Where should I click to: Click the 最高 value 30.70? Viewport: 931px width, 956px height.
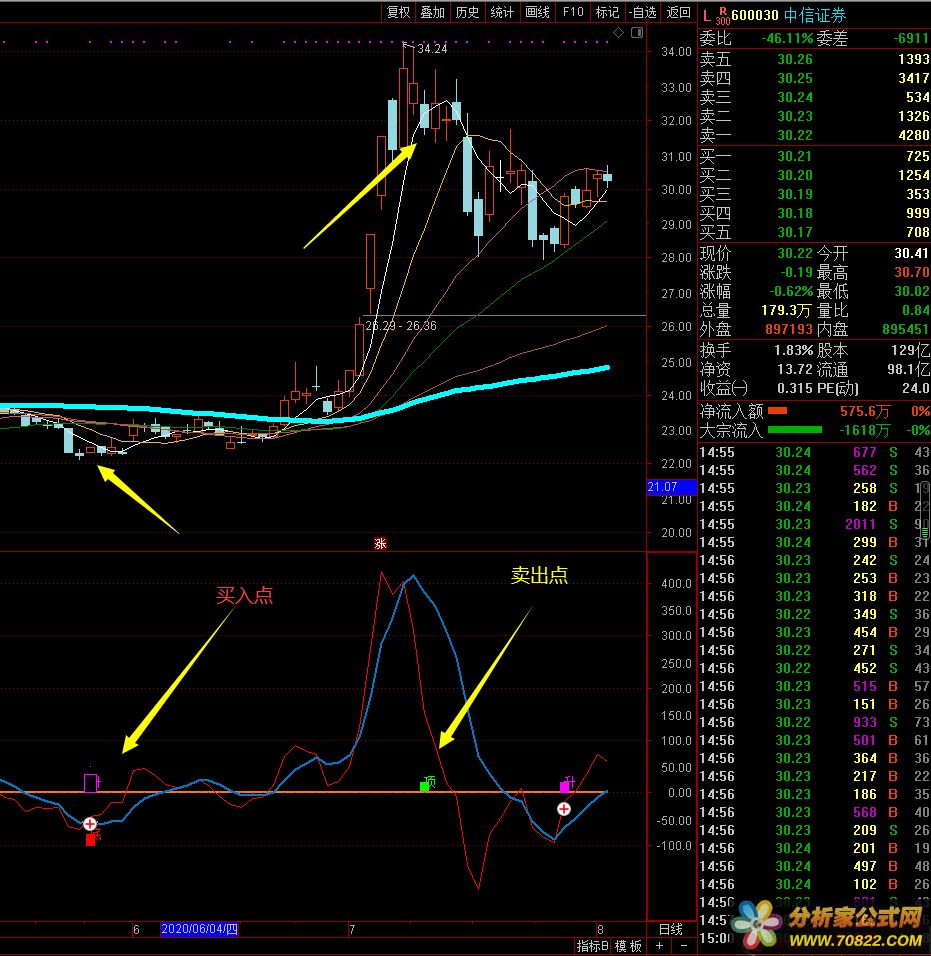coord(911,273)
